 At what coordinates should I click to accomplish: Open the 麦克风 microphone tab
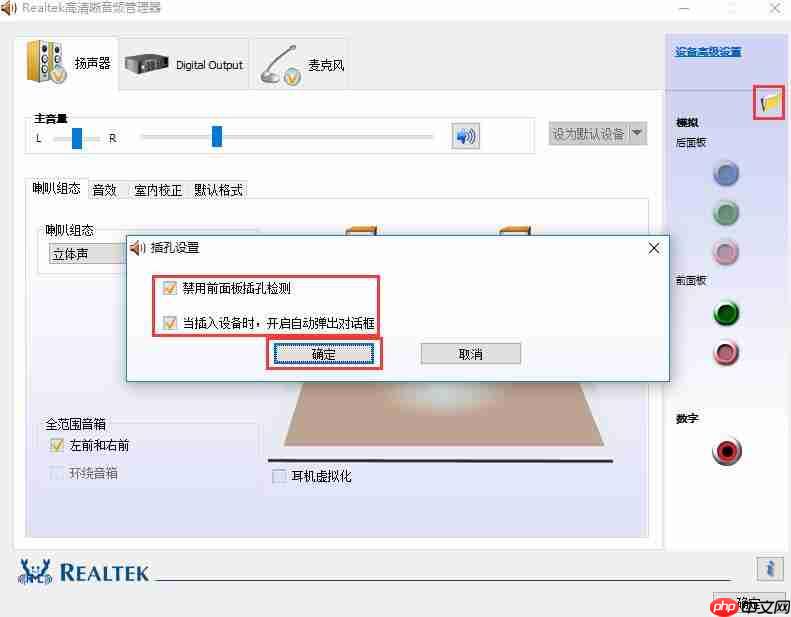point(302,65)
